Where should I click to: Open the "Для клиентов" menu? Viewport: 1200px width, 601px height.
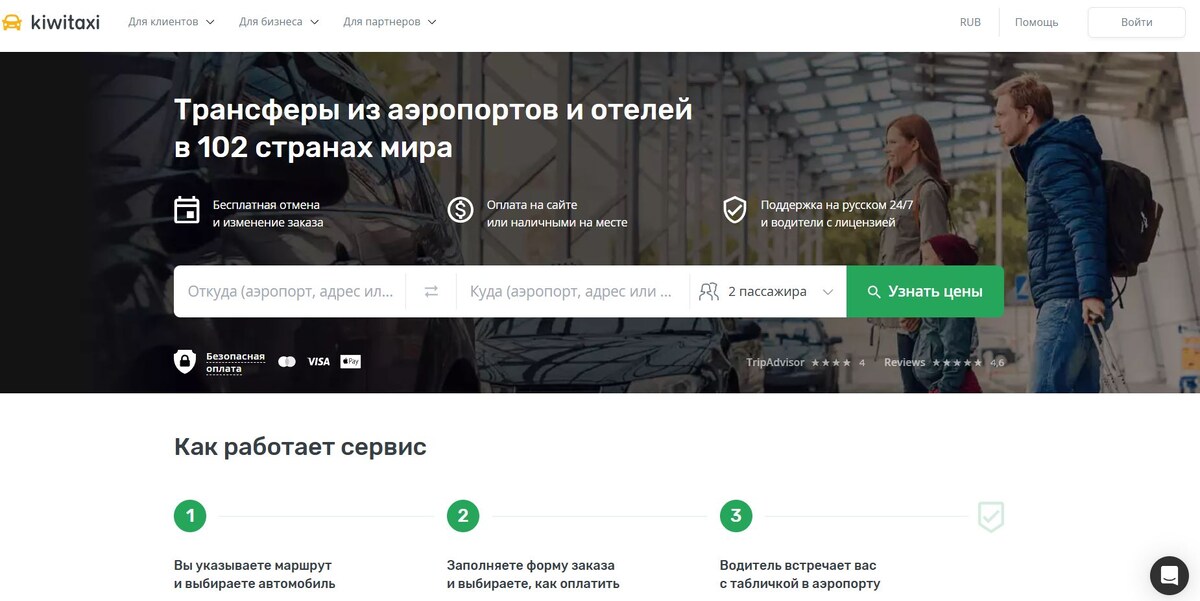171,22
